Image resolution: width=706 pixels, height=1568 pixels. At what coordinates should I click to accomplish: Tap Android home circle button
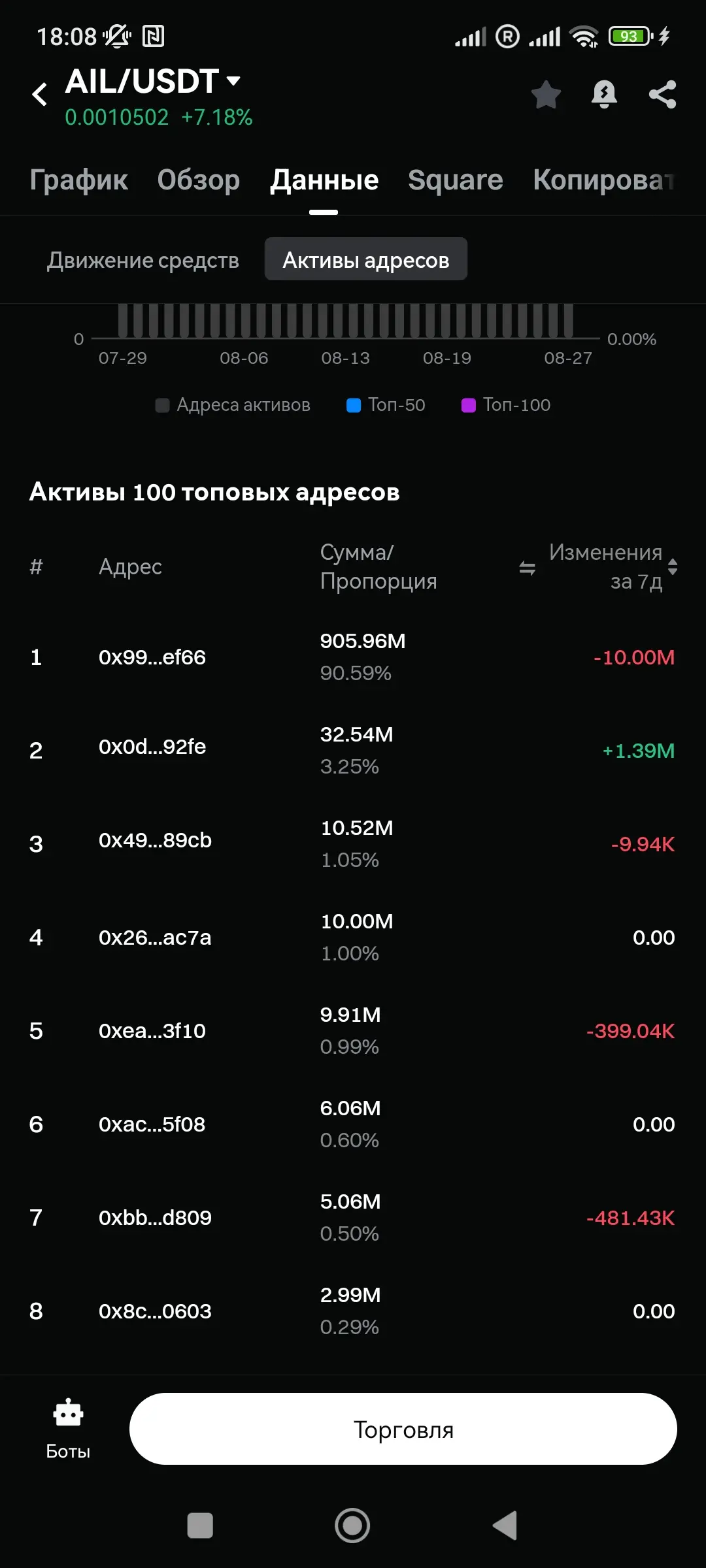pos(352,1526)
